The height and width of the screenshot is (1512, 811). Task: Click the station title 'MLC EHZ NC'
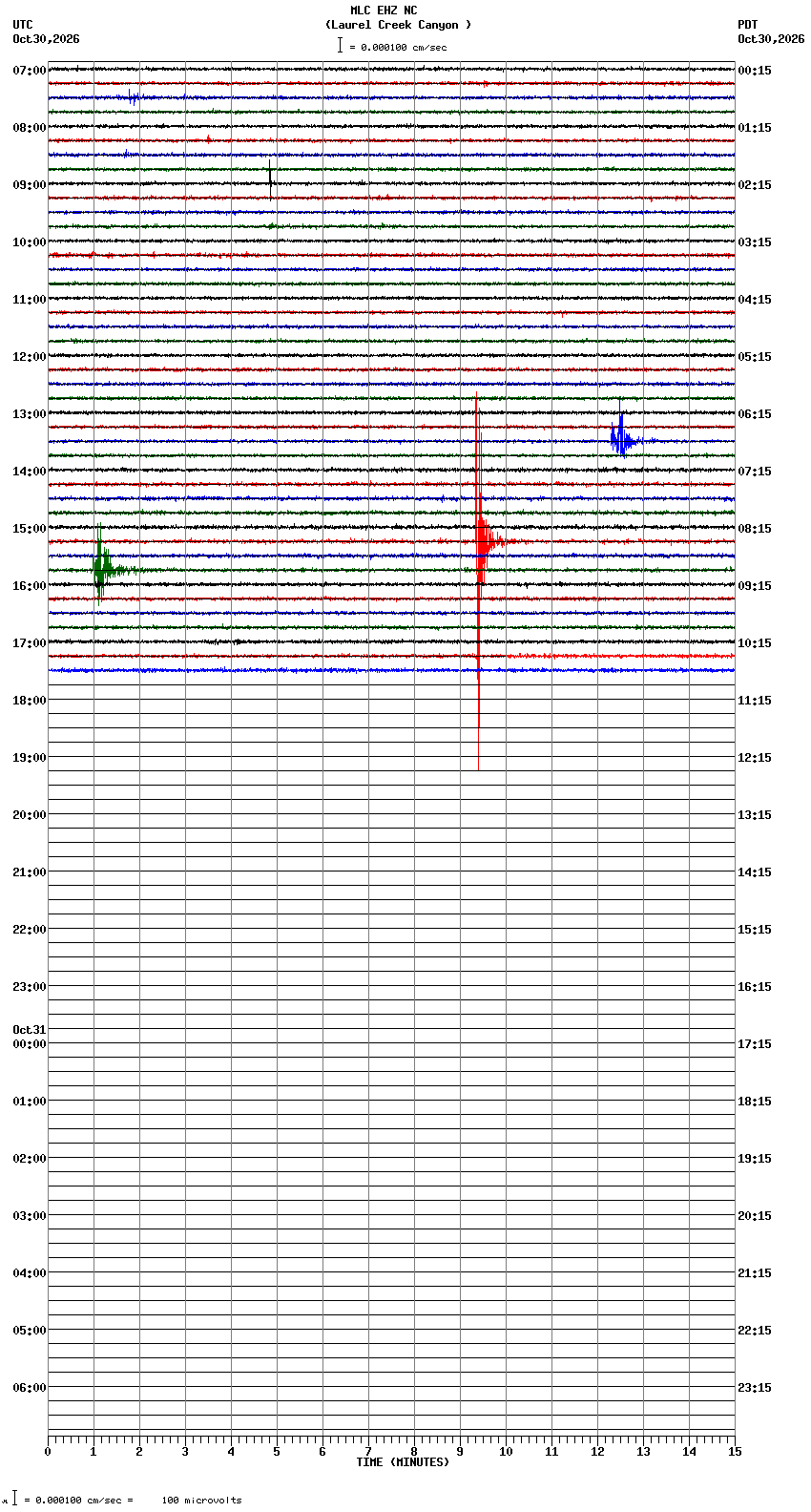[x=384, y=10]
